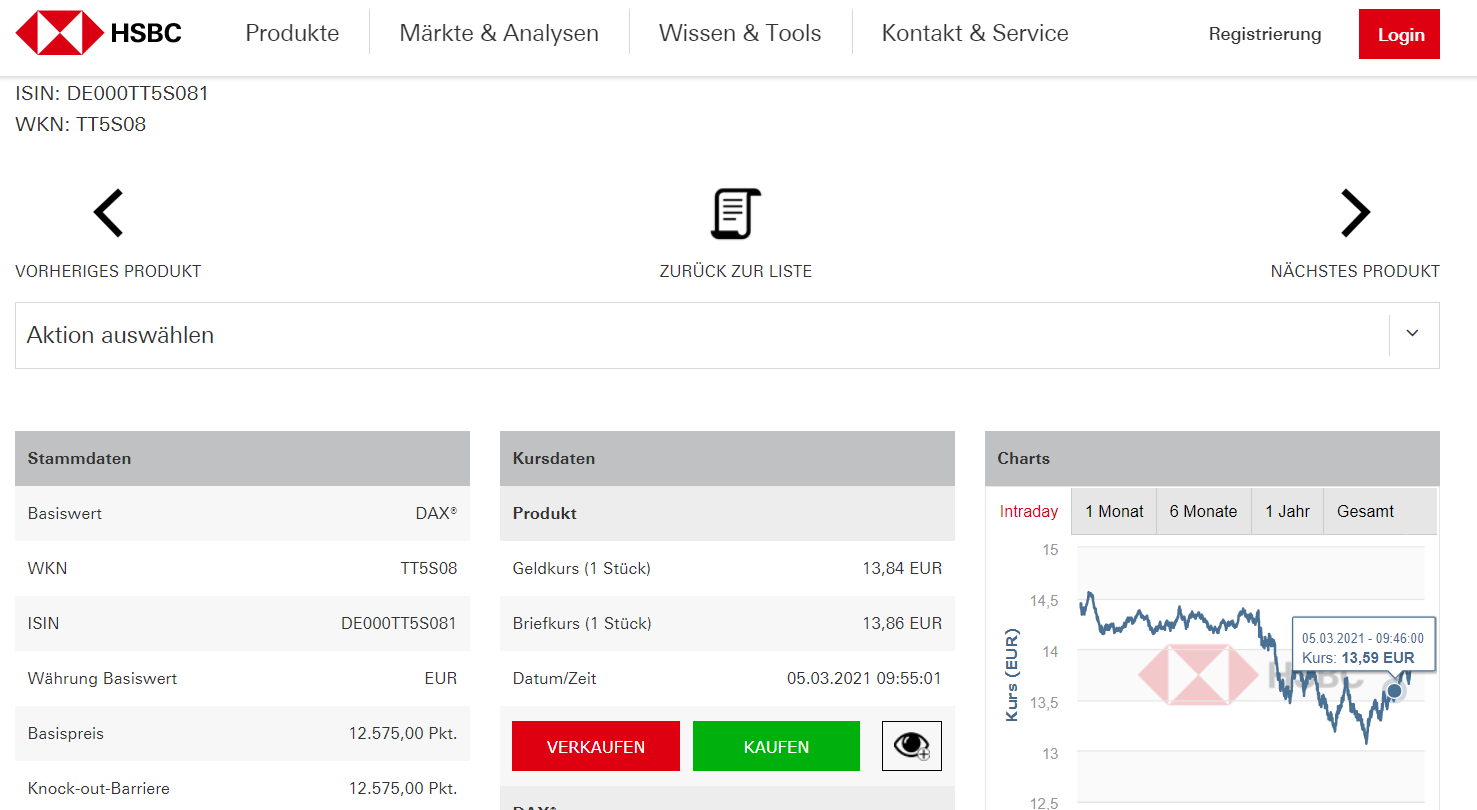Click the Basispreis value 12.575,00 Pkt.

pos(403,733)
